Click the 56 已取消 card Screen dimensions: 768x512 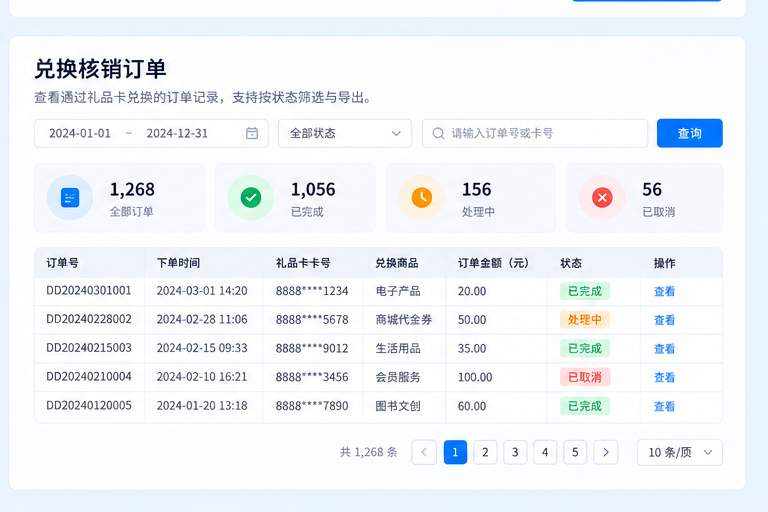(645, 197)
